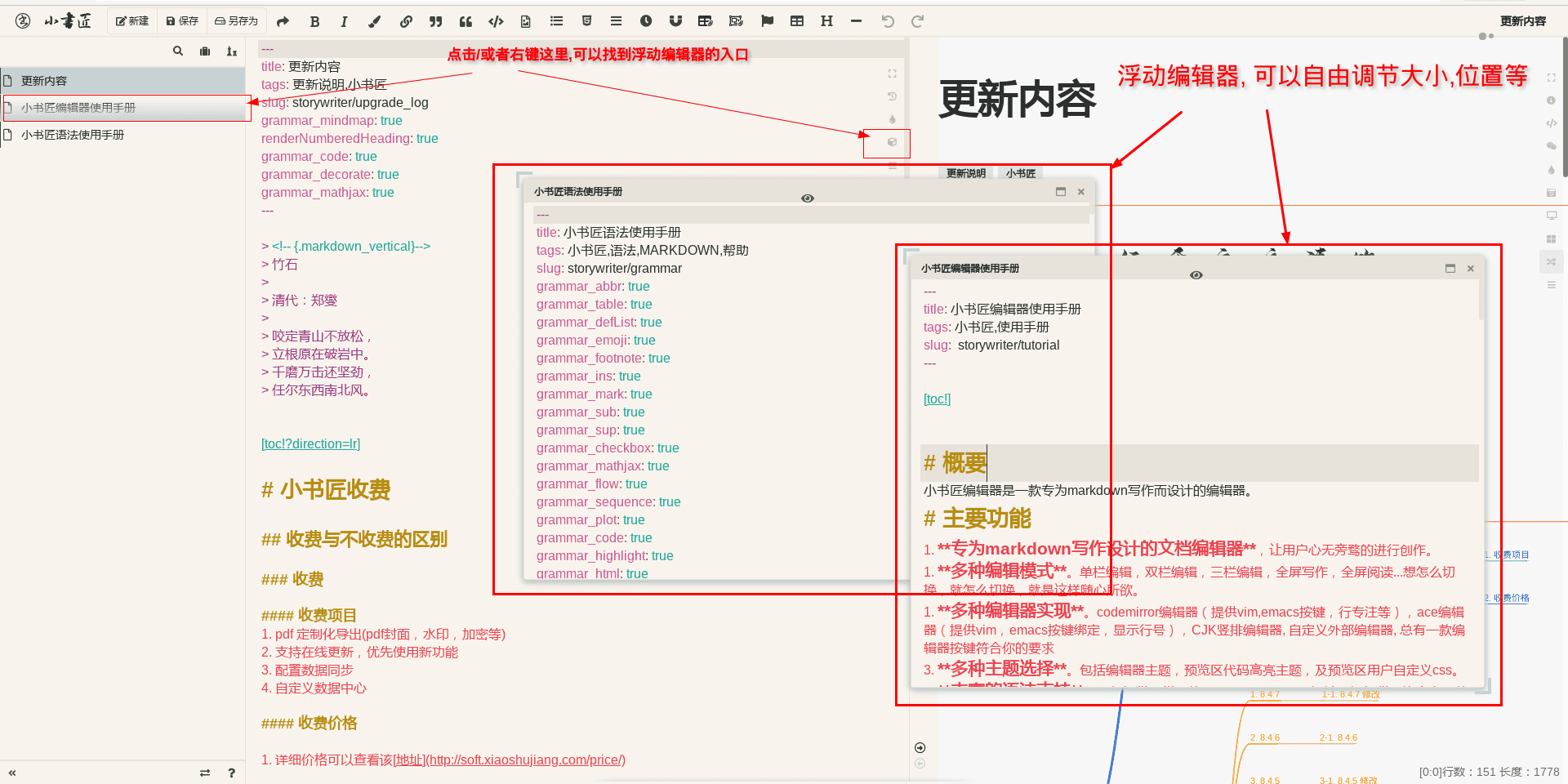1568x784 pixels.
Task: Open 小书匠编辑器使用手册 in the sidebar list
Action: (122, 108)
